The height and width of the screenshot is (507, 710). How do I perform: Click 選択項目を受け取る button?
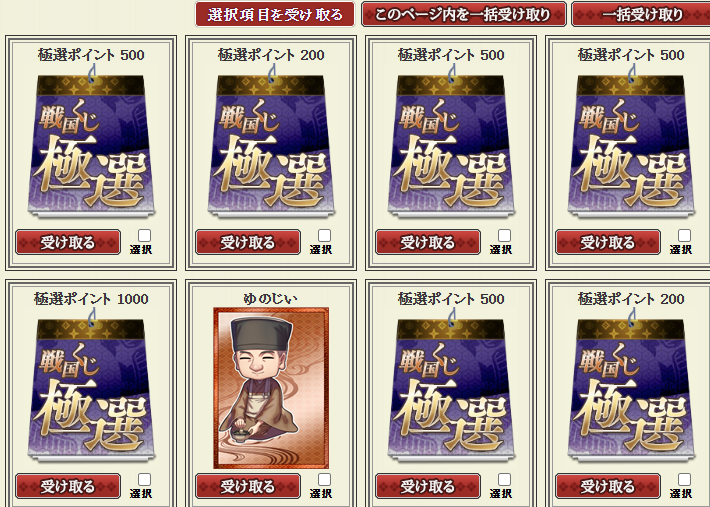pos(275,14)
